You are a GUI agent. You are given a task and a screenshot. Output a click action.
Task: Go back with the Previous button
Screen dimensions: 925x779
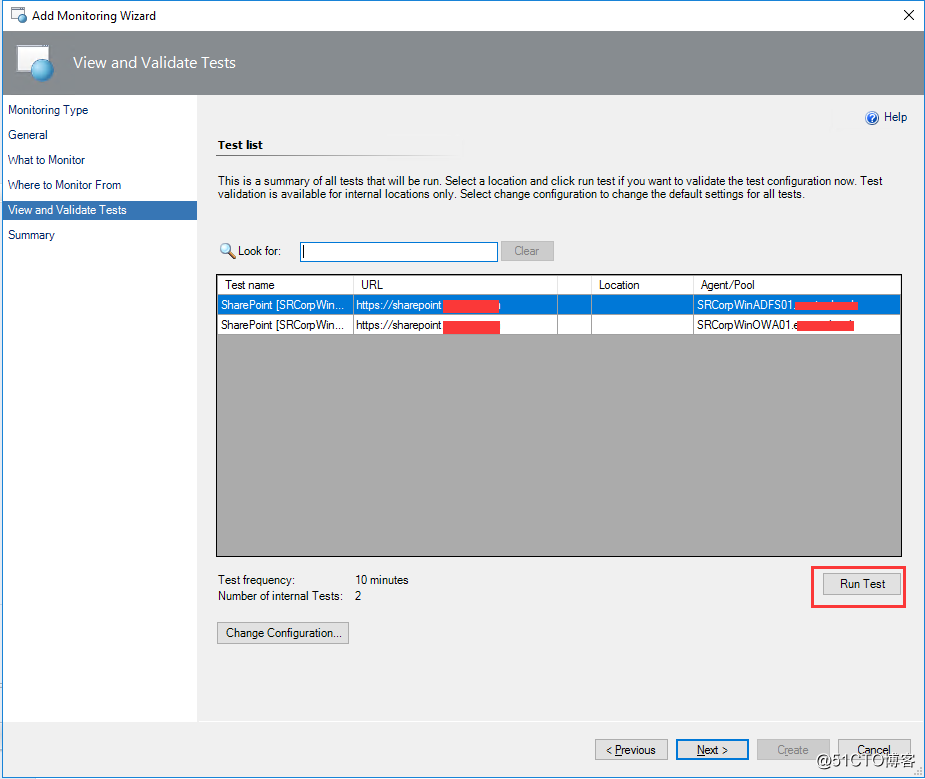click(x=631, y=750)
